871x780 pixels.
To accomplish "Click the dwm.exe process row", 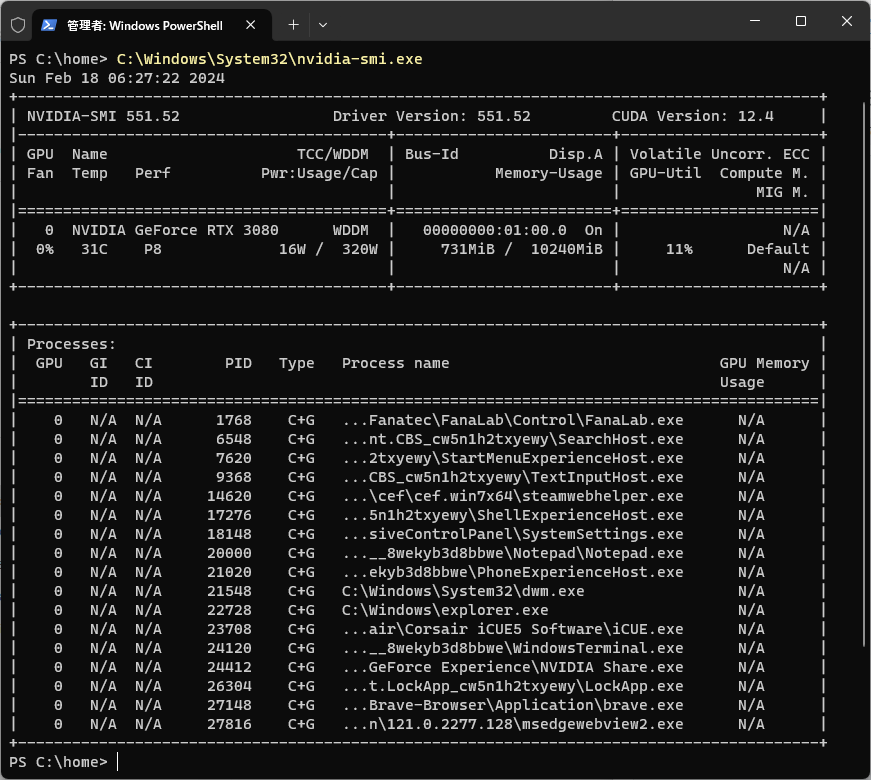I will [417, 591].
